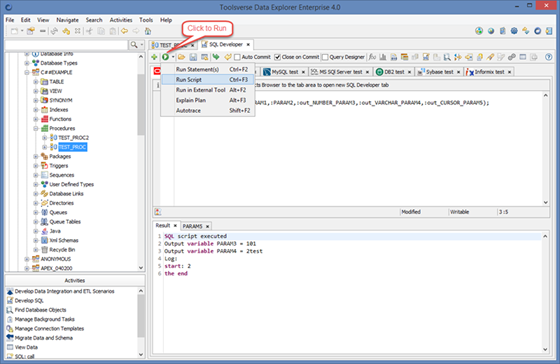This screenshot has width=560, height=364.
Task: Open Migrate Data and Schema activity
Action: 44,338
